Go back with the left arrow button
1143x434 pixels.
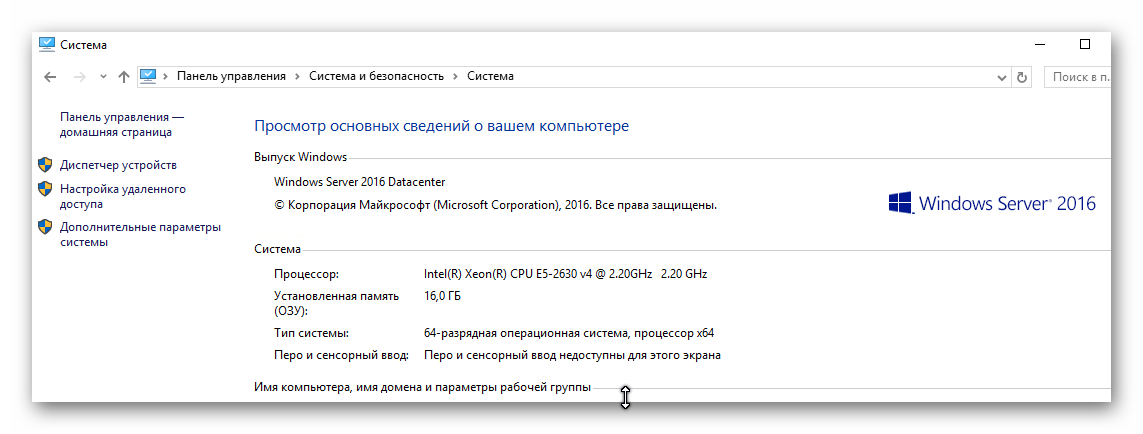point(50,77)
